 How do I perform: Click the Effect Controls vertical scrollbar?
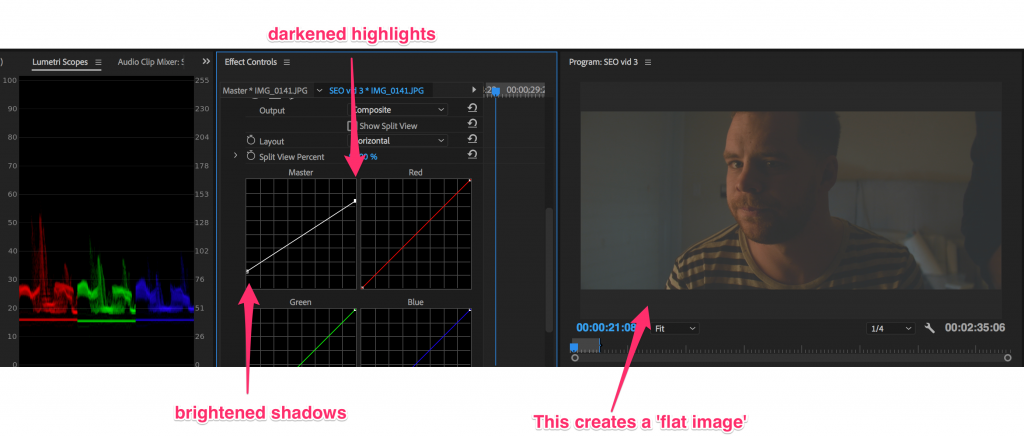549,269
